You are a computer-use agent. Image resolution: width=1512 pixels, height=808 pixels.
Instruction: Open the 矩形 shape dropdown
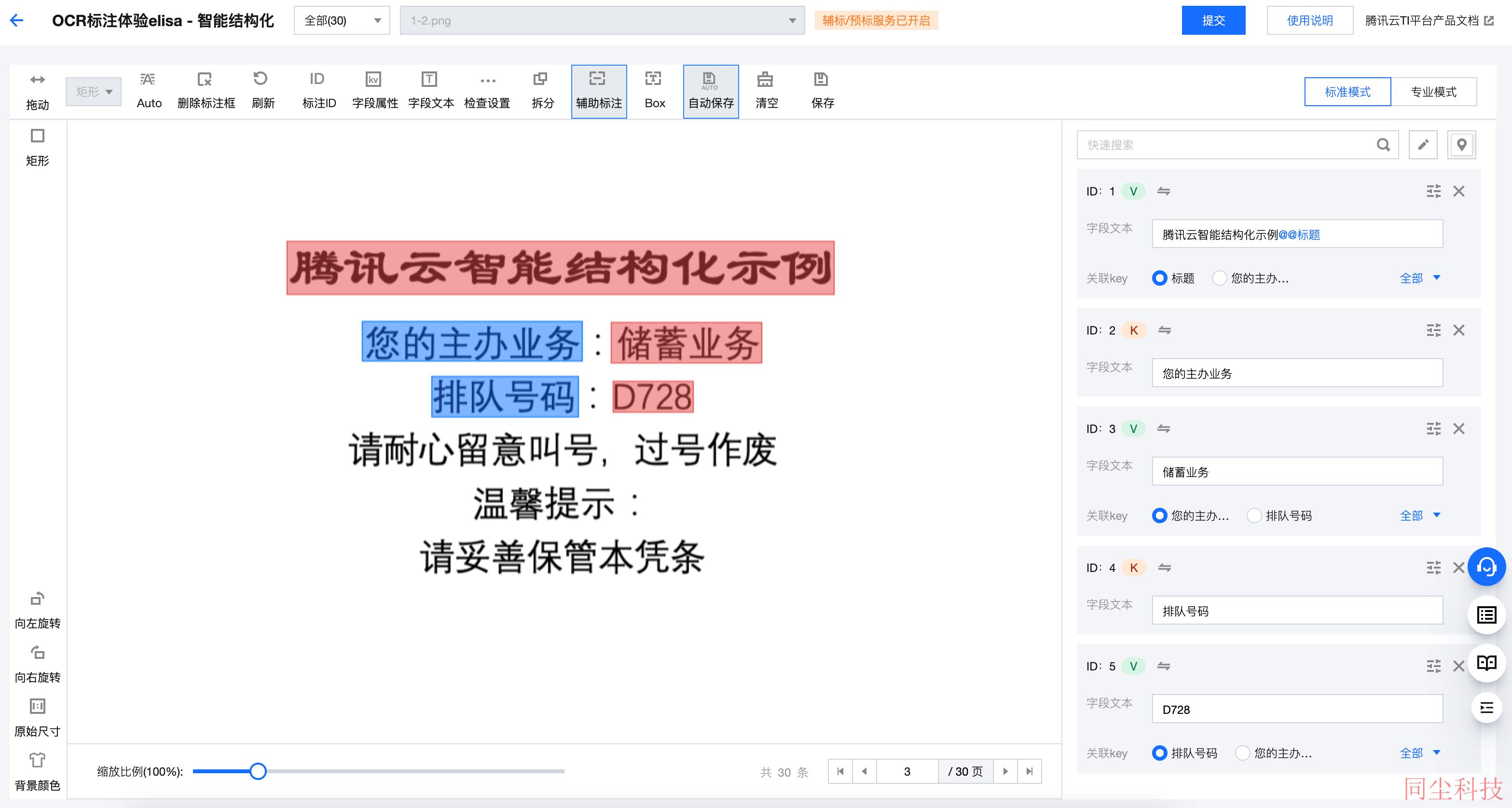(93, 92)
